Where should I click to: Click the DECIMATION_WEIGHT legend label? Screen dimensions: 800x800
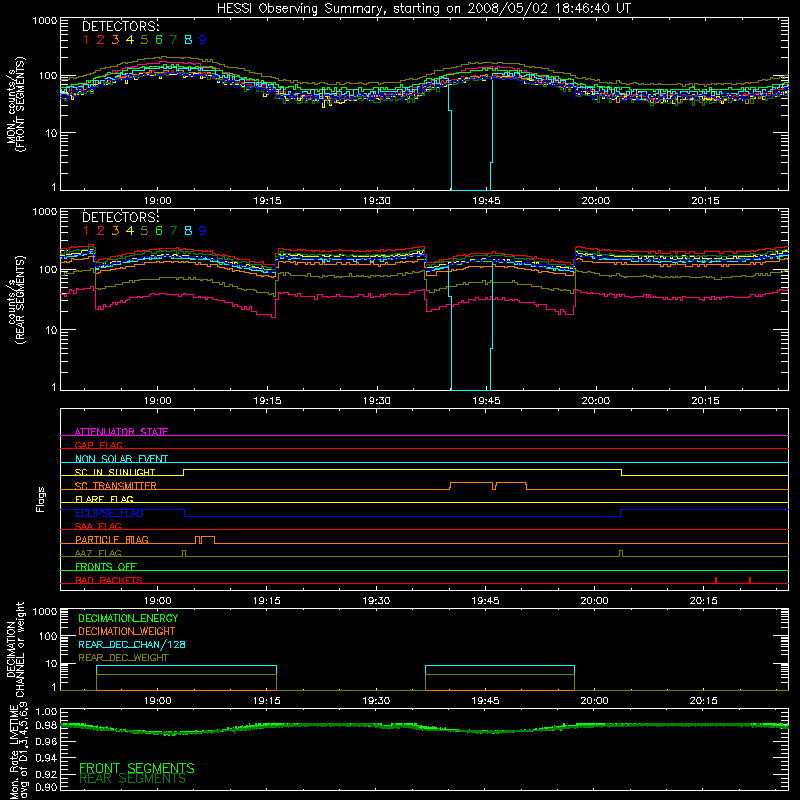tap(127, 631)
